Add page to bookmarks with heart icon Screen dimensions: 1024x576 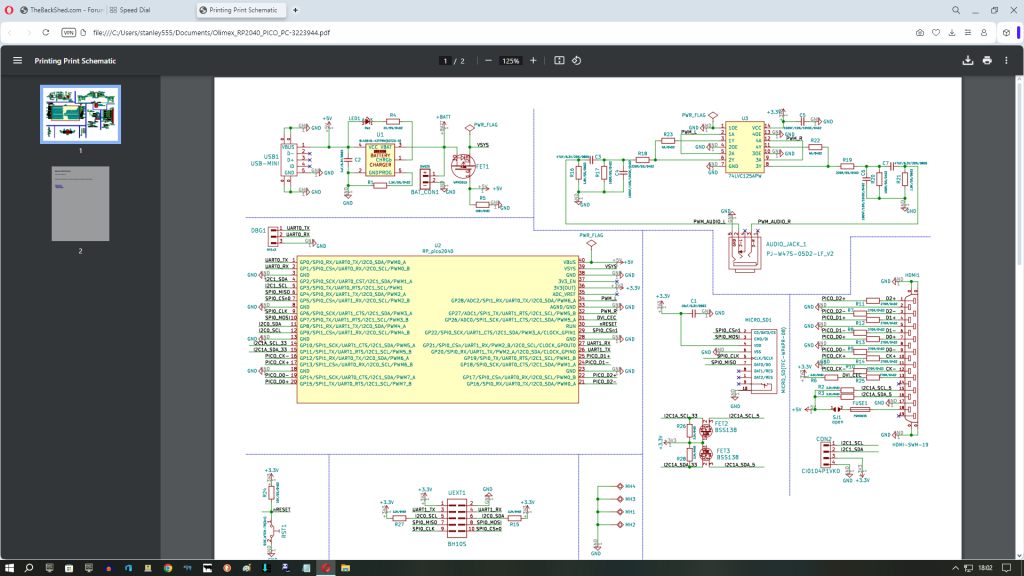(934, 32)
